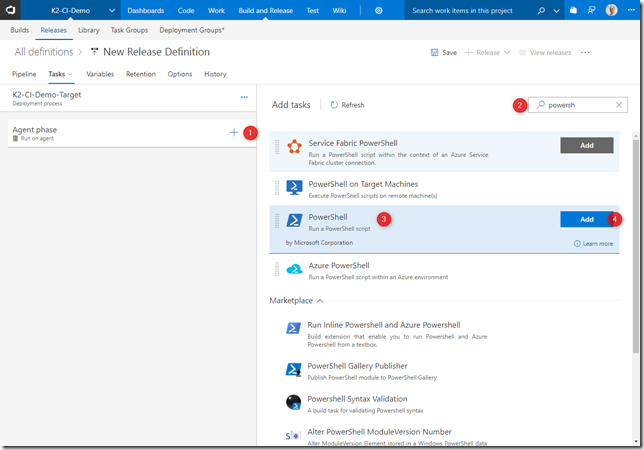This screenshot has height=450, width=644.
Task: Open the Code menu
Action: [x=186, y=11]
